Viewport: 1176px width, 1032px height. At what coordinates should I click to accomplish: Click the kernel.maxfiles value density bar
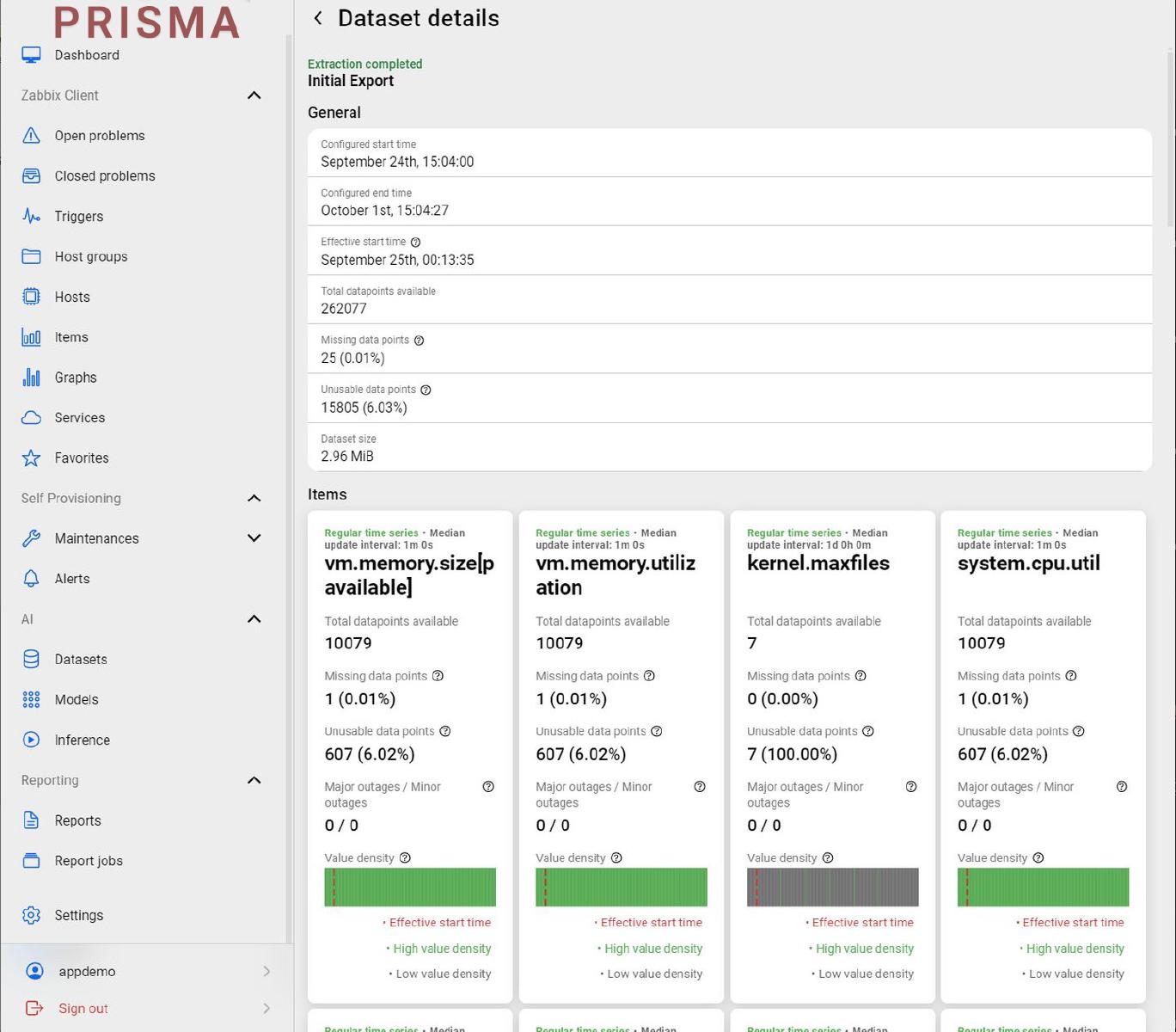(831, 887)
